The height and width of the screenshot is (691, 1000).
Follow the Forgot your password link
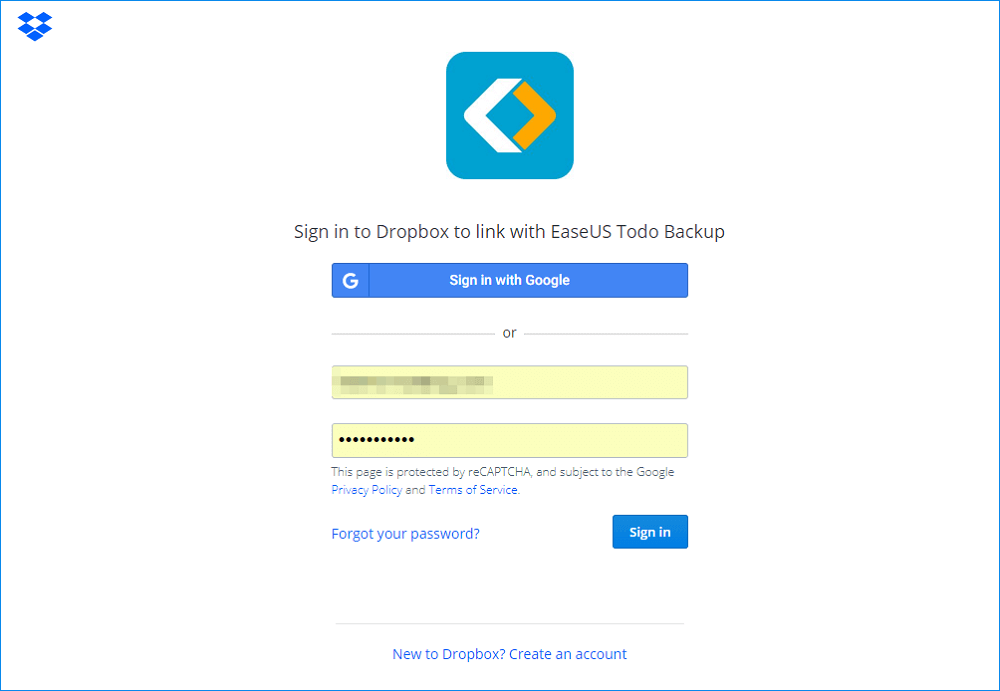pos(405,533)
